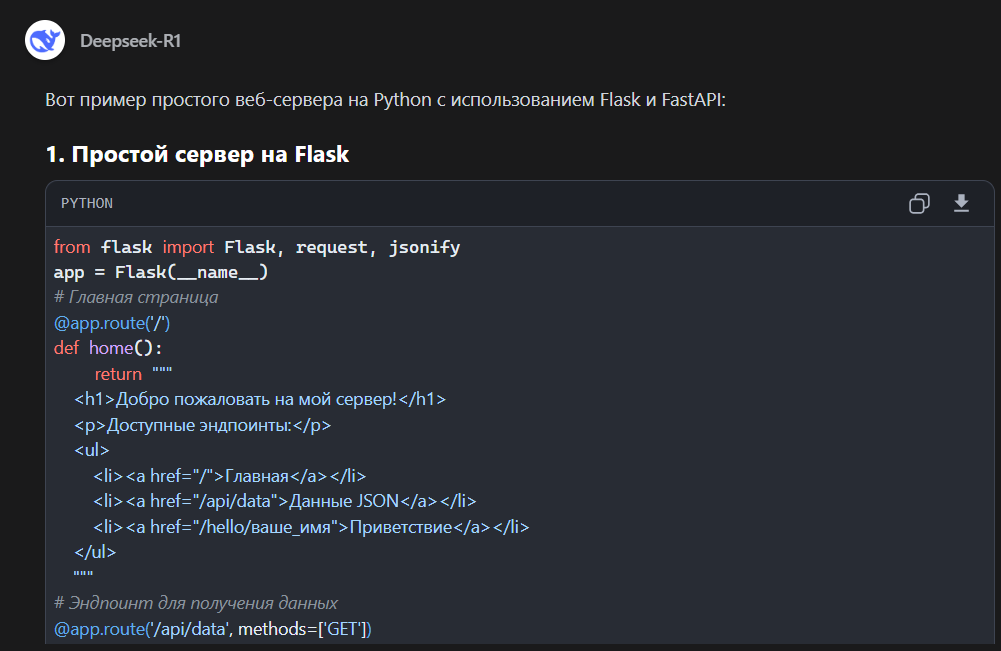
Task: Click the "Приветствие" list item line
Action: click(311, 527)
